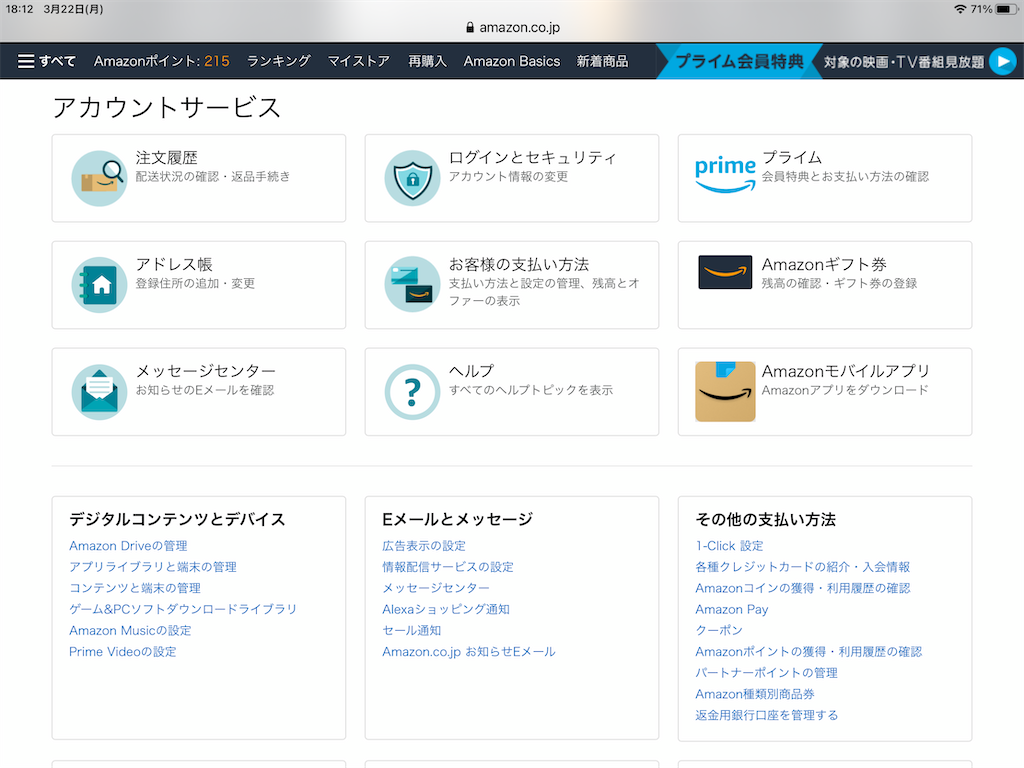This screenshot has width=1024, height=768.
Task: Open マイストア in navigation bar
Action: click(x=359, y=61)
